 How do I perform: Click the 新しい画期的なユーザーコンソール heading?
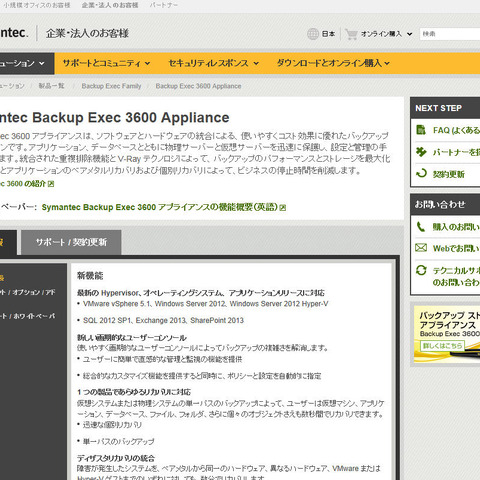[132, 338]
